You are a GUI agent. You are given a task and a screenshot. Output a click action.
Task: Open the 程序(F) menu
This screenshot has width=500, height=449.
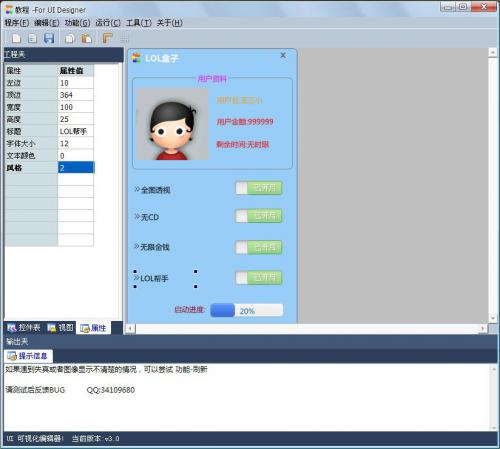point(17,23)
